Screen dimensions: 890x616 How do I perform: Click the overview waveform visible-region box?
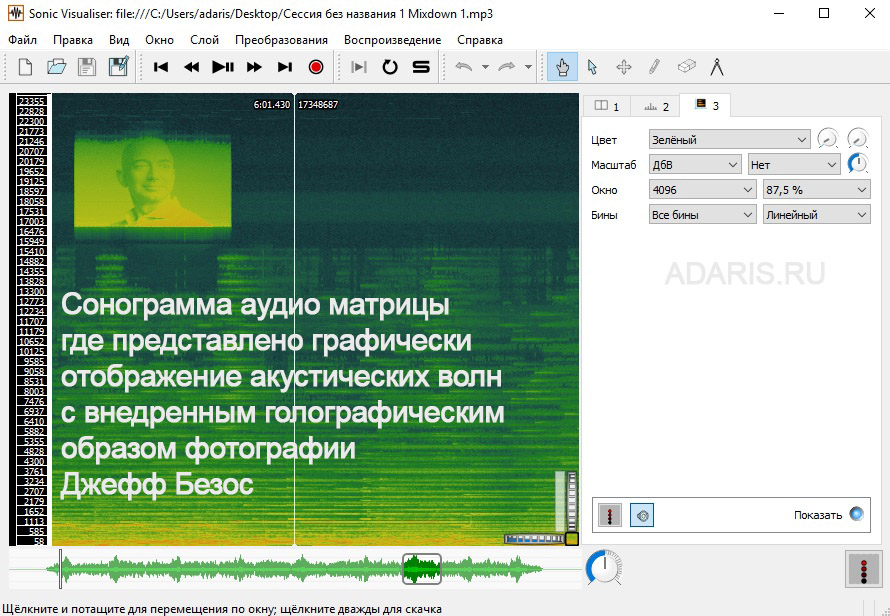[422, 569]
